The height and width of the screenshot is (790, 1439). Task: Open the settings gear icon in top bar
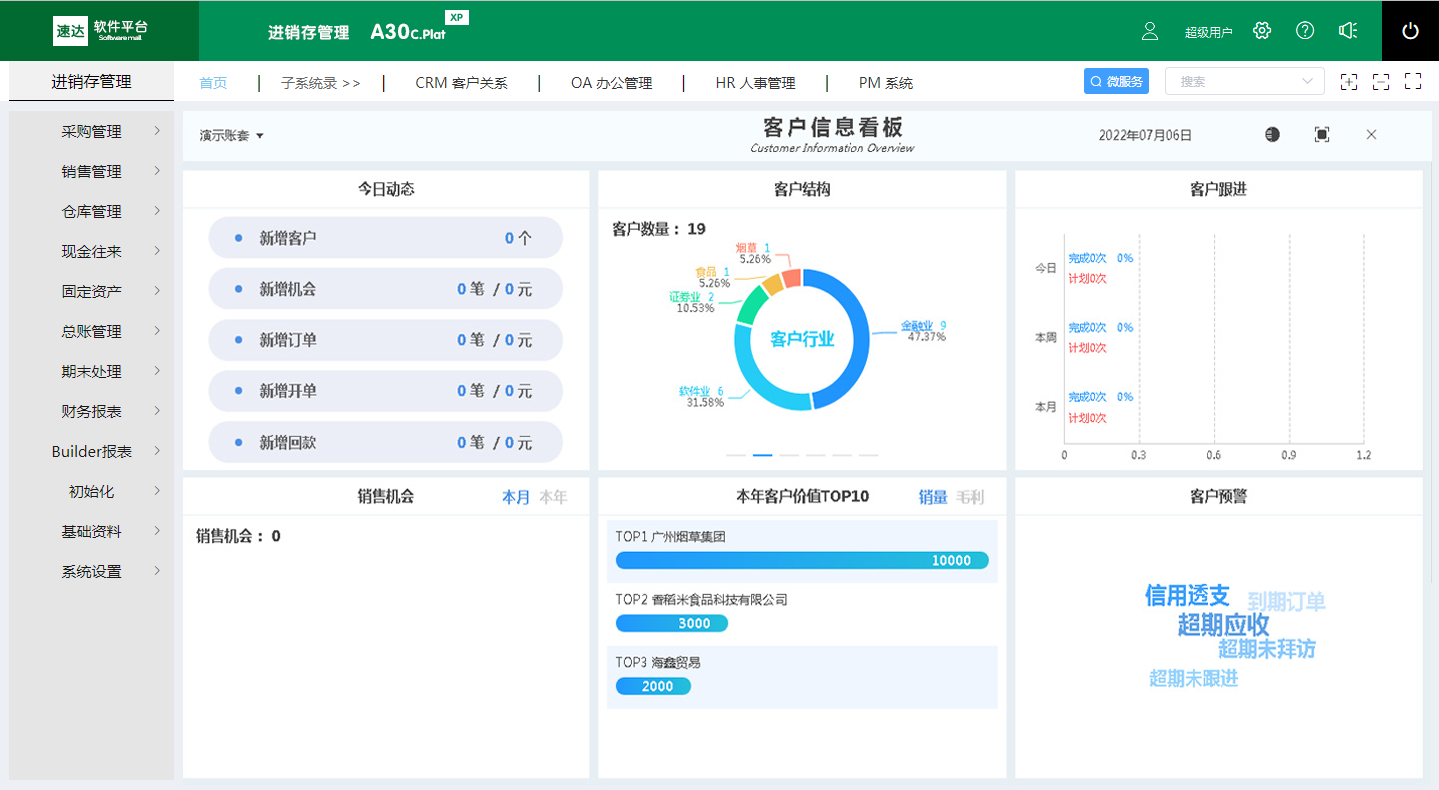point(1261,31)
